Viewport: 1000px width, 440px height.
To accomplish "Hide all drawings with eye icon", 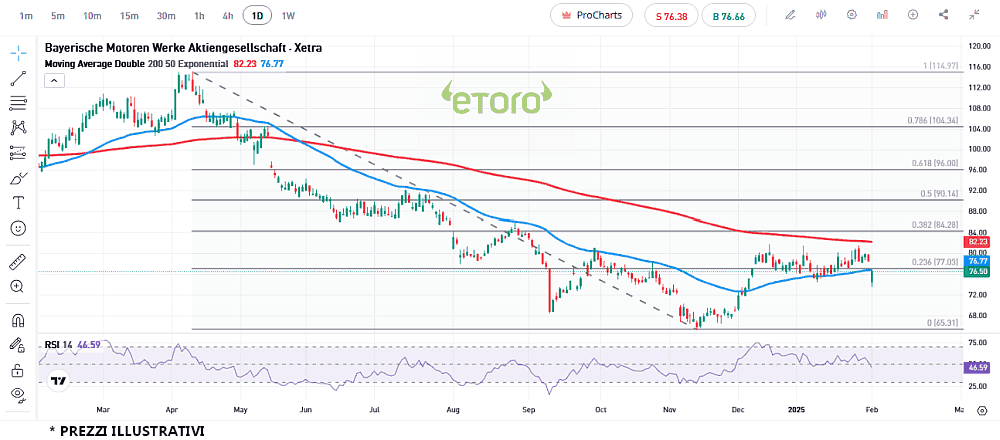I will click(18, 395).
